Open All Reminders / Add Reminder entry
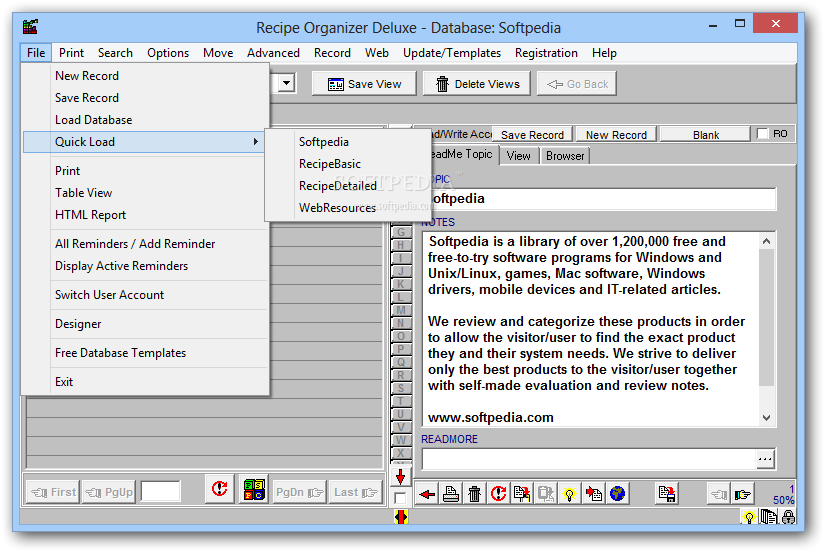This screenshot has height=552, width=825. tap(146, 244)
